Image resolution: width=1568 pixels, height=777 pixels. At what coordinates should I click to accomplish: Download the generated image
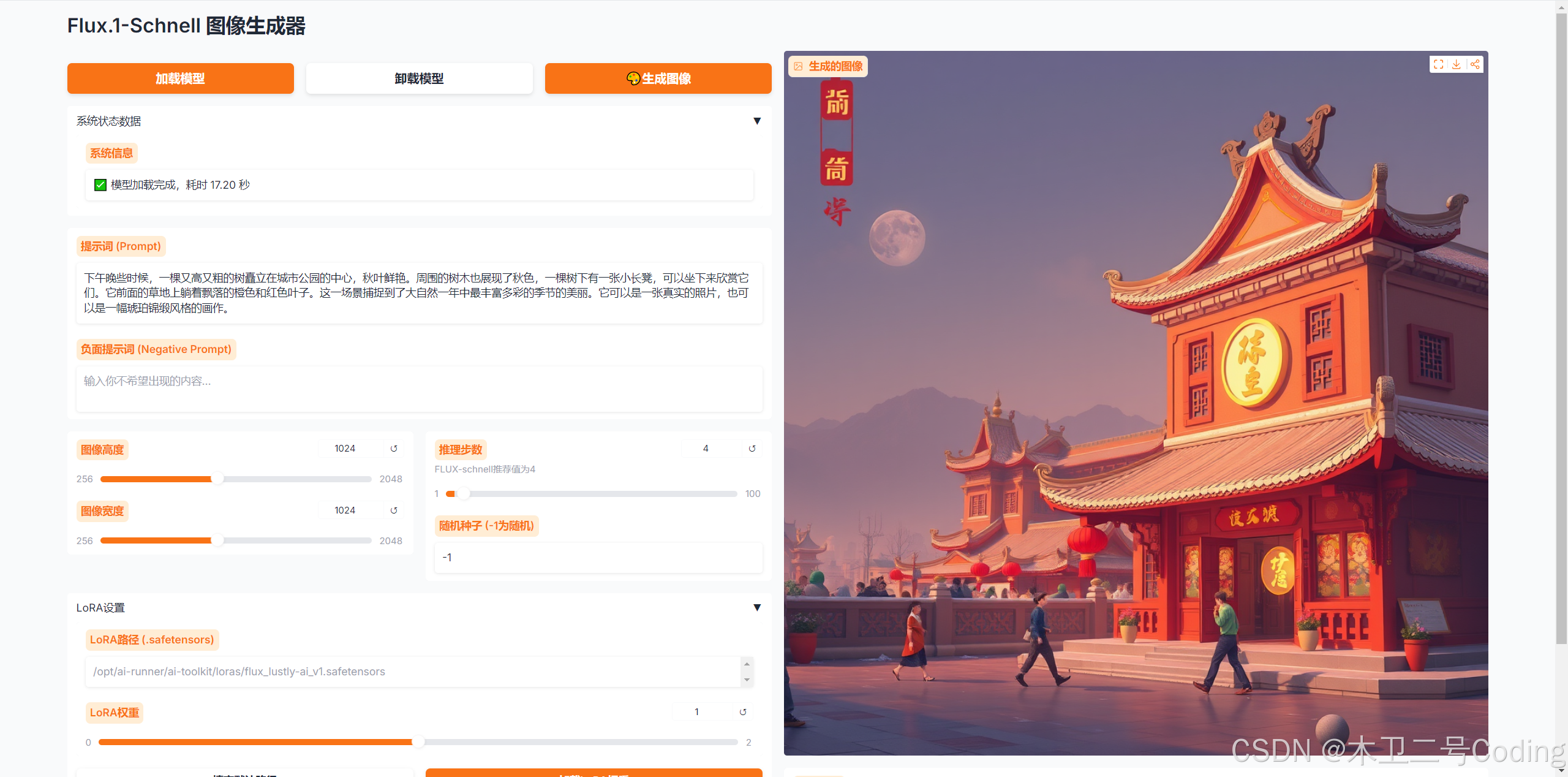(x=1457, y=64)
